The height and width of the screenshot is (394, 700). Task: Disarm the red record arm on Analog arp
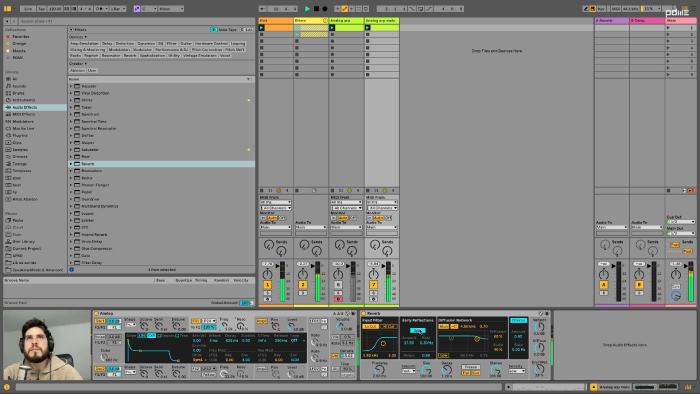click(x=338, y=299)
